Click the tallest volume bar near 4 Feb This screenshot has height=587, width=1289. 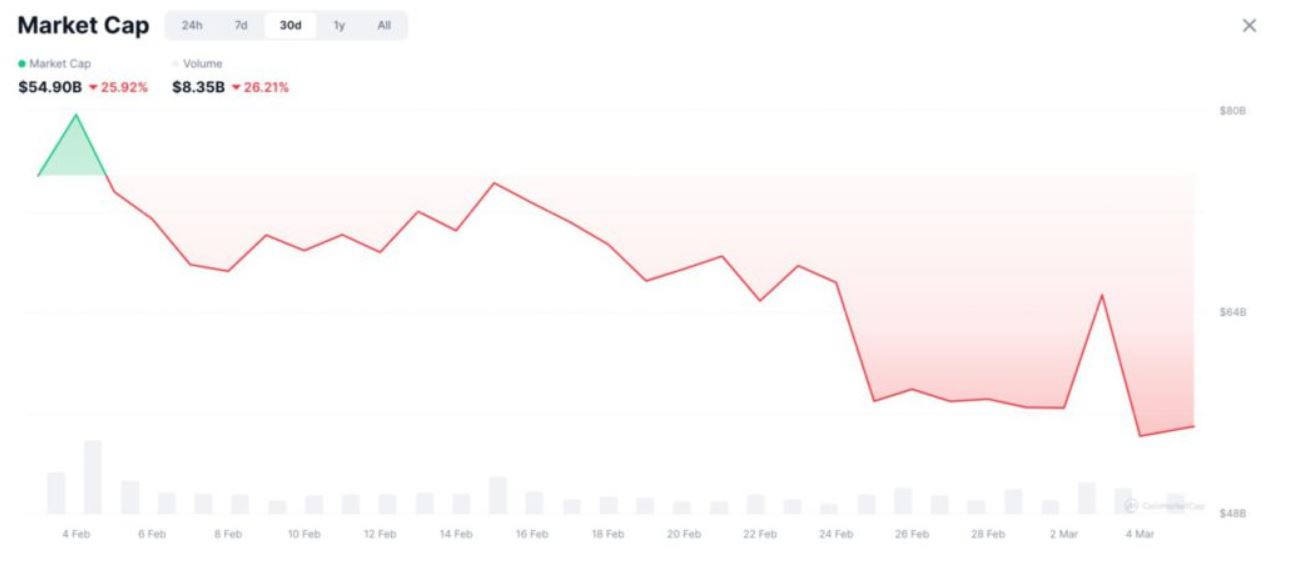(93, 477)
